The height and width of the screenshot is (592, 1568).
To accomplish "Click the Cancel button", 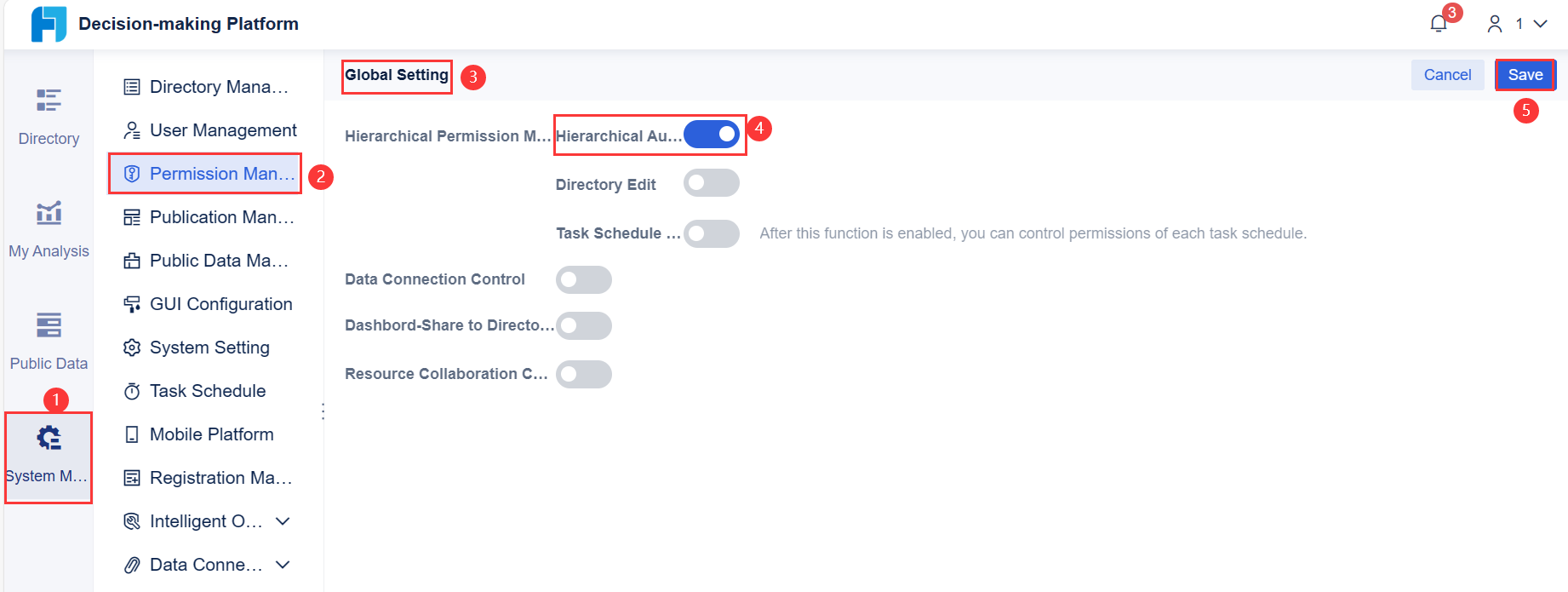I will click(1447, 74).
